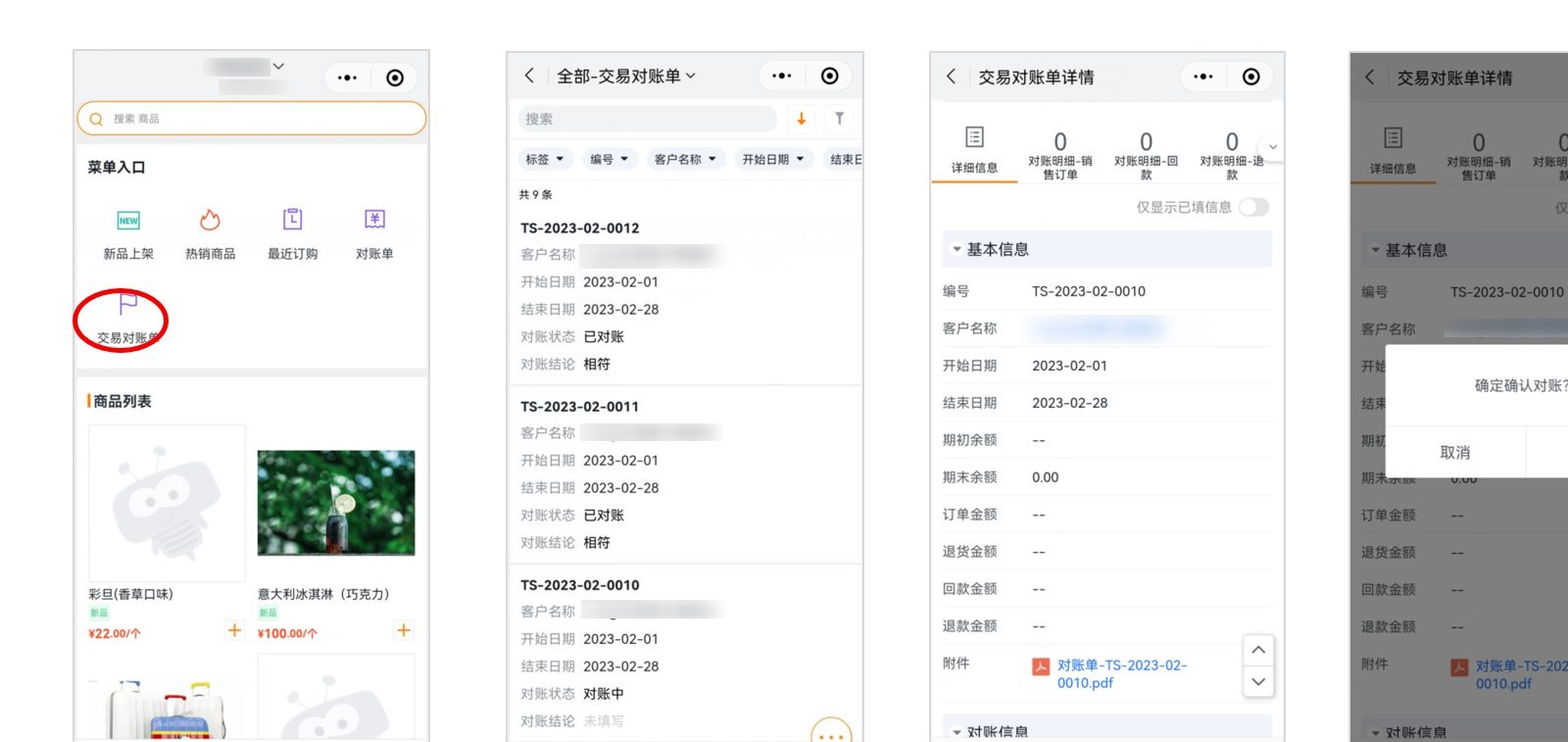This screenshot has height=742, width=1568.
Task: Toggle 仅显示已填信息 switch
Action: point(1253,207)
